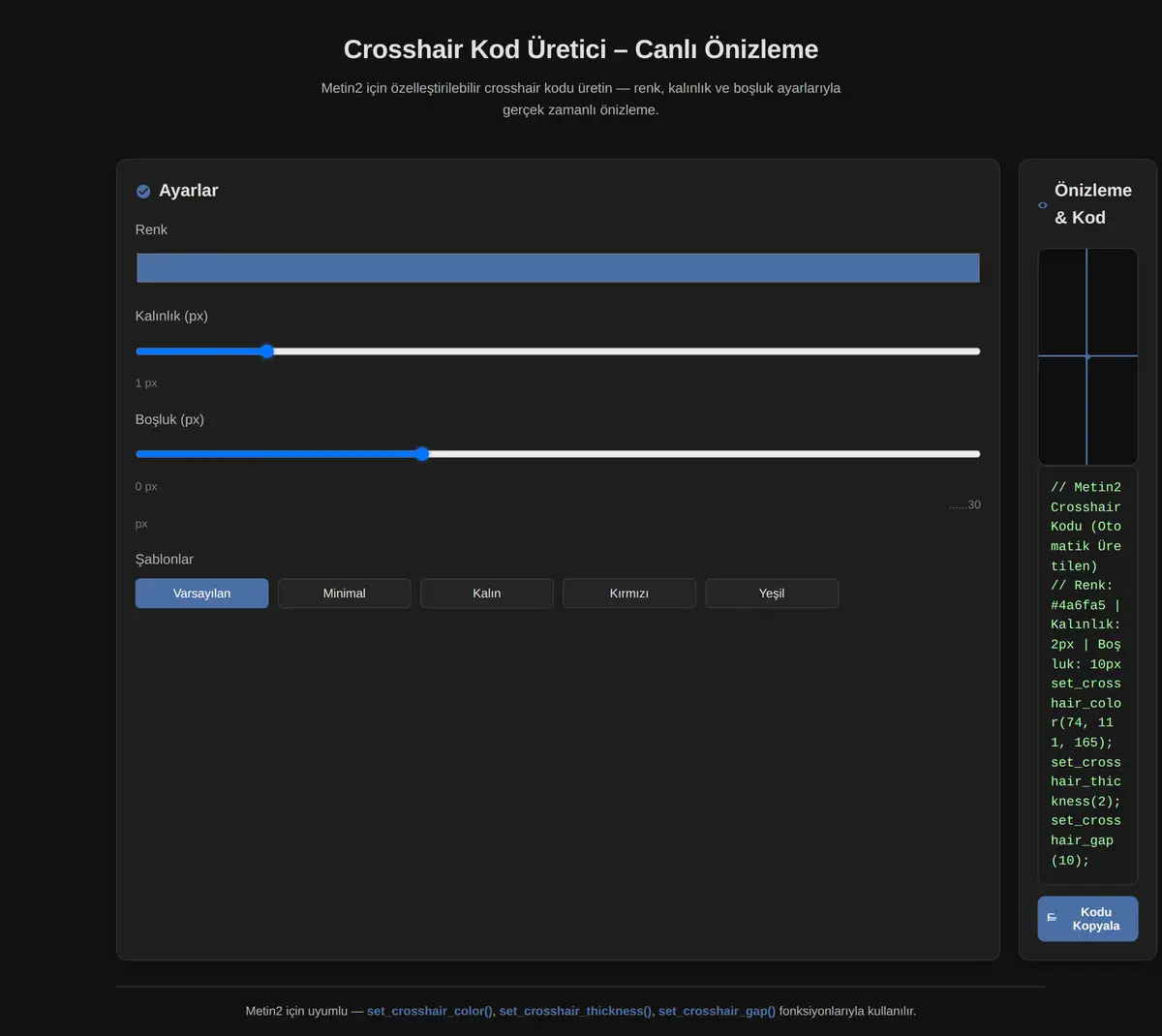Select the Yeşil preset

pyautogui.click(x=772, y=594)
